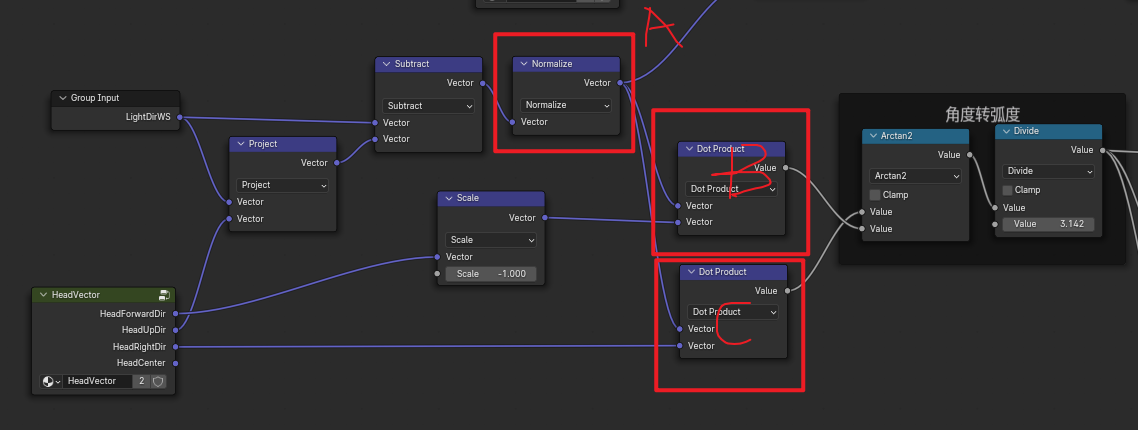
Task: Click the Divide Value field showing 3.142
Action: point(1049,224)
